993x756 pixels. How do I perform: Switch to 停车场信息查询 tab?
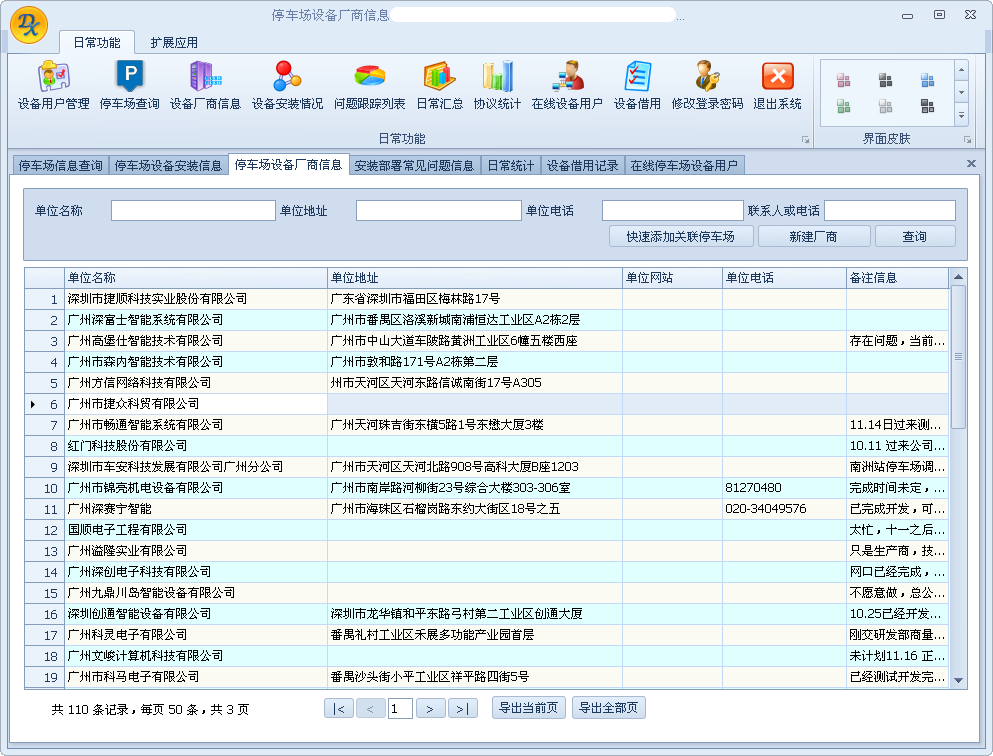pyautogui.click(x=61, y=165)
